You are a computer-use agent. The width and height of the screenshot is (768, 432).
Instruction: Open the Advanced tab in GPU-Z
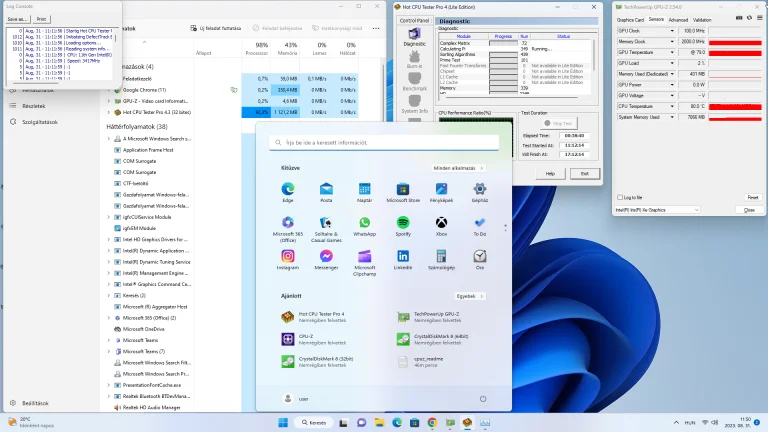[x=678, y=19]
